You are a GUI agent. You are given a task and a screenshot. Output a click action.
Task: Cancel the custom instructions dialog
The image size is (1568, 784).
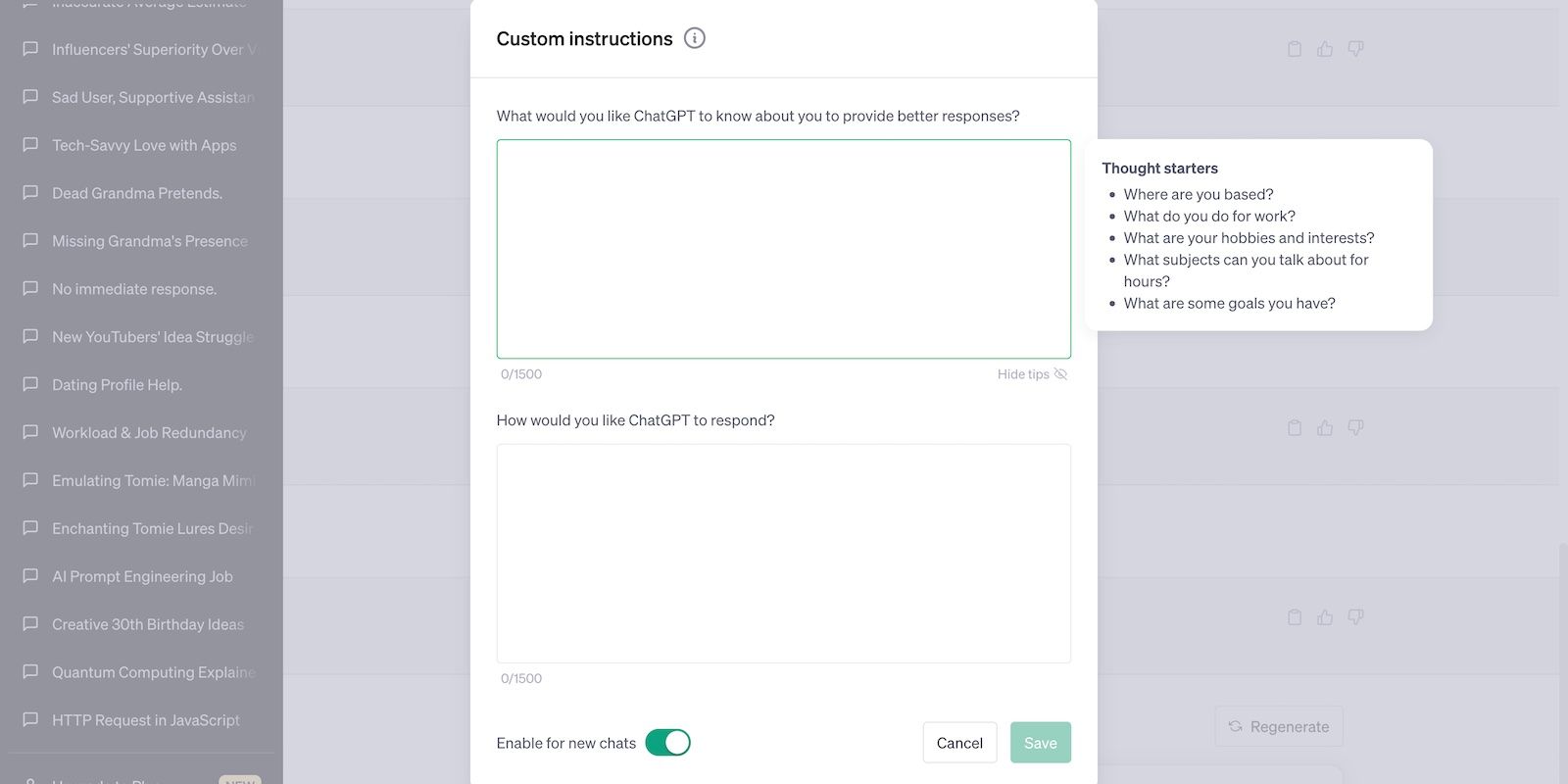click(958, 742)
